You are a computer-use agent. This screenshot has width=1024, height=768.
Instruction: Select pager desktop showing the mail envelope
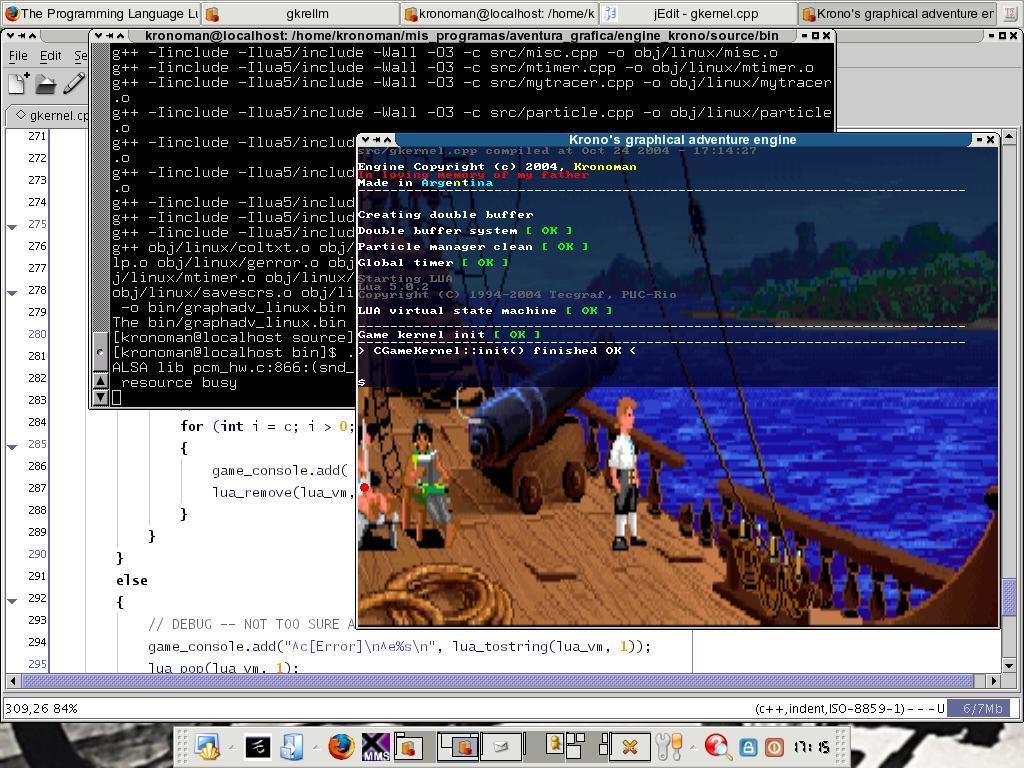coord(501,746)
